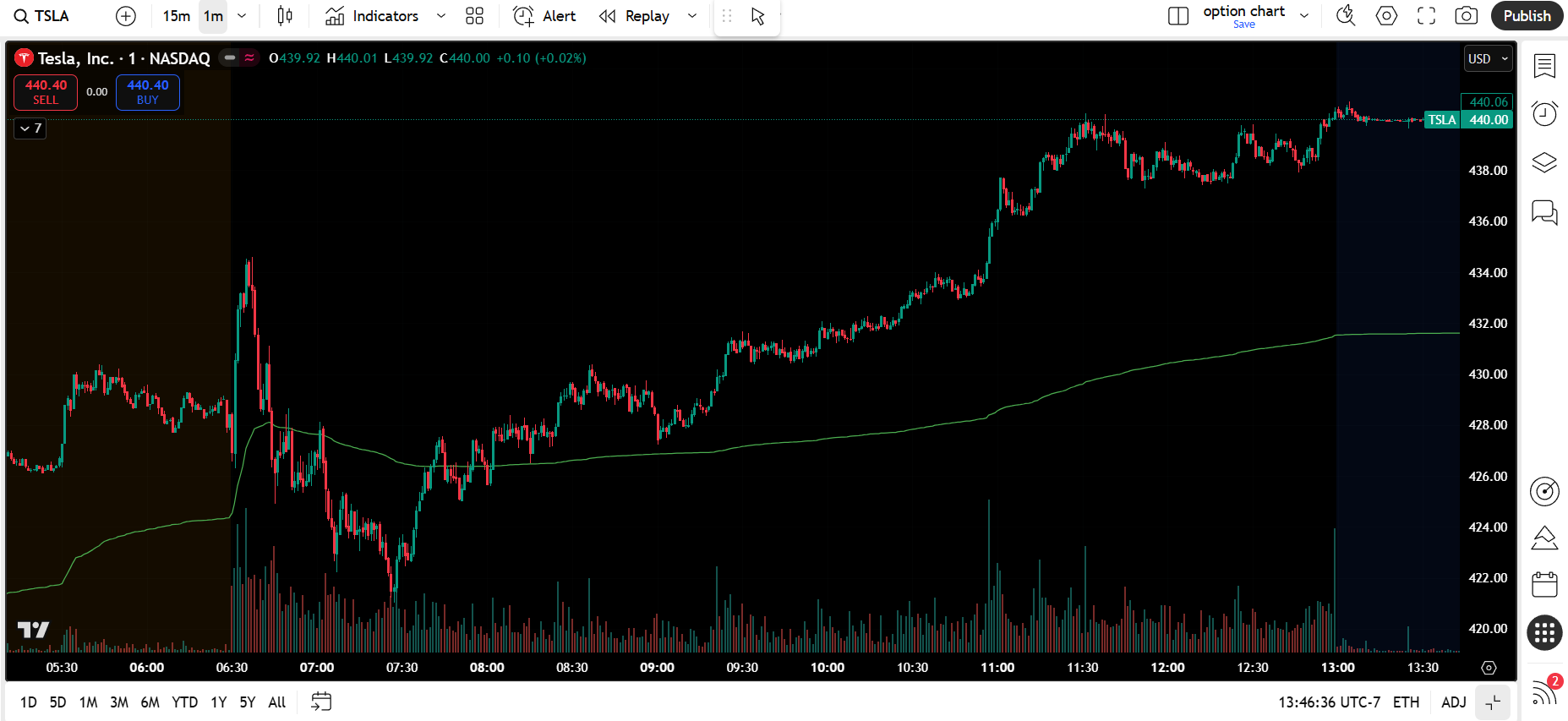Collapse the indicator legend showing 7
The height and width of the screenshot is (721, 1568).
pyautogui.click(x=30, y=128)
